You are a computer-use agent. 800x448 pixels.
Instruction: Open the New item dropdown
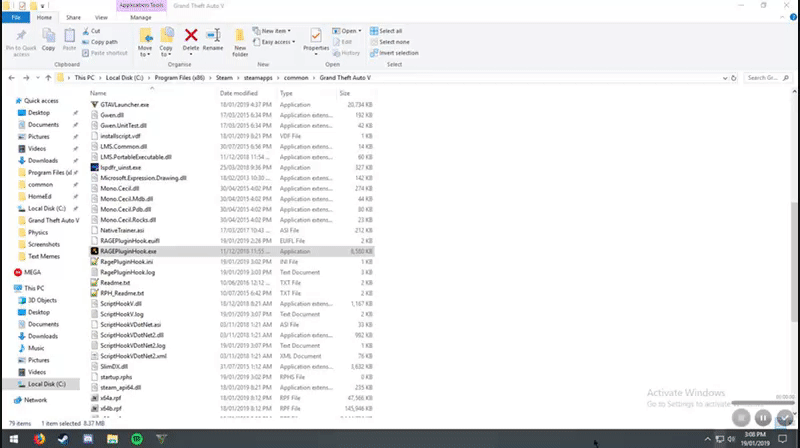coord(272,31)
